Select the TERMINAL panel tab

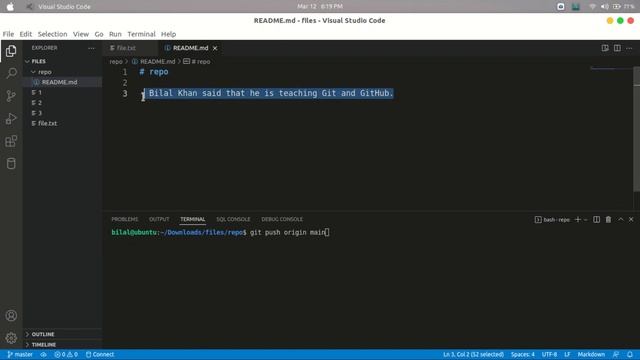coord(193,220)
